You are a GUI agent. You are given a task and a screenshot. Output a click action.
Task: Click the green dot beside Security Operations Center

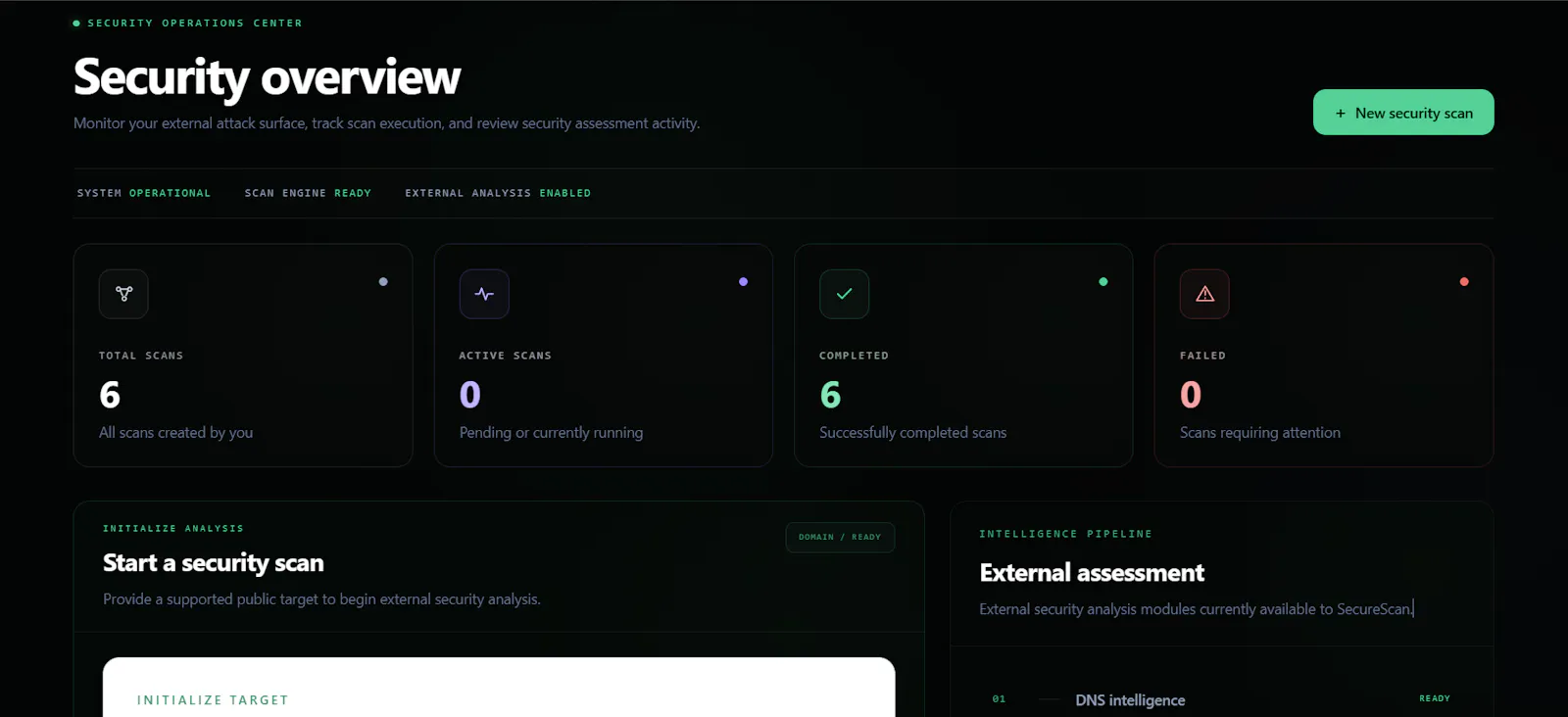coord(76,23)
